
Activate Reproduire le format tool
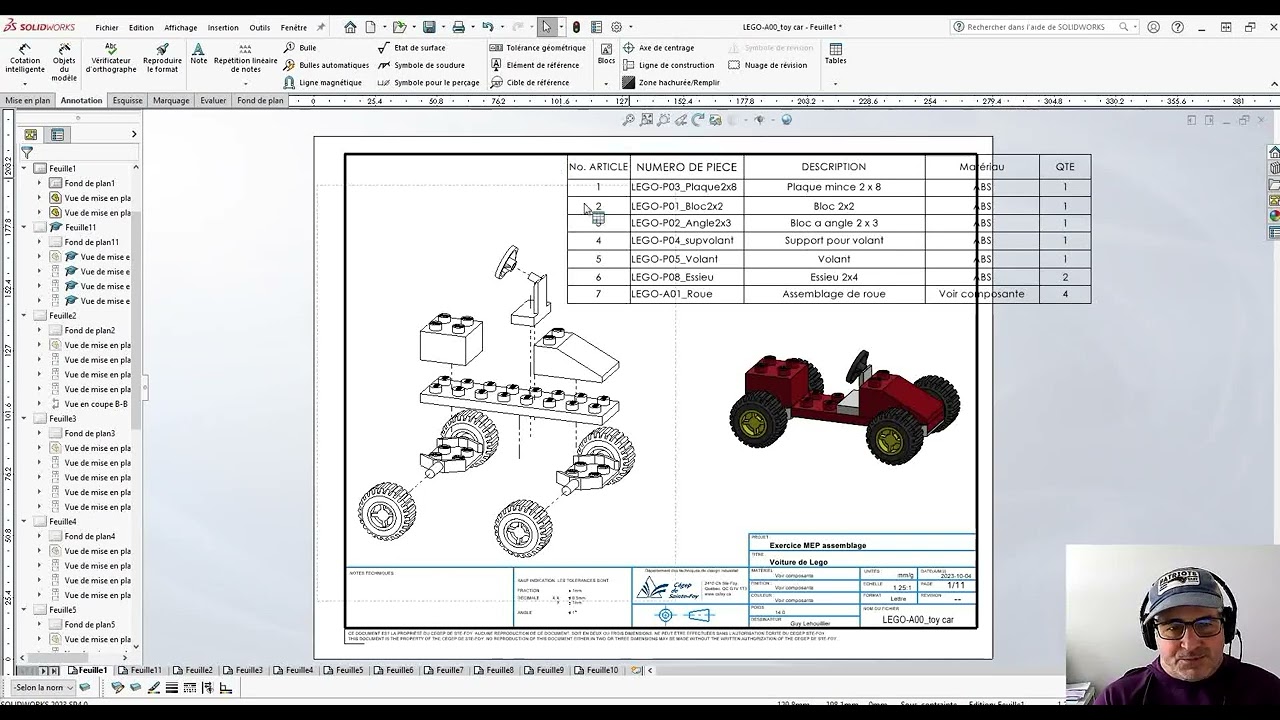162,59
